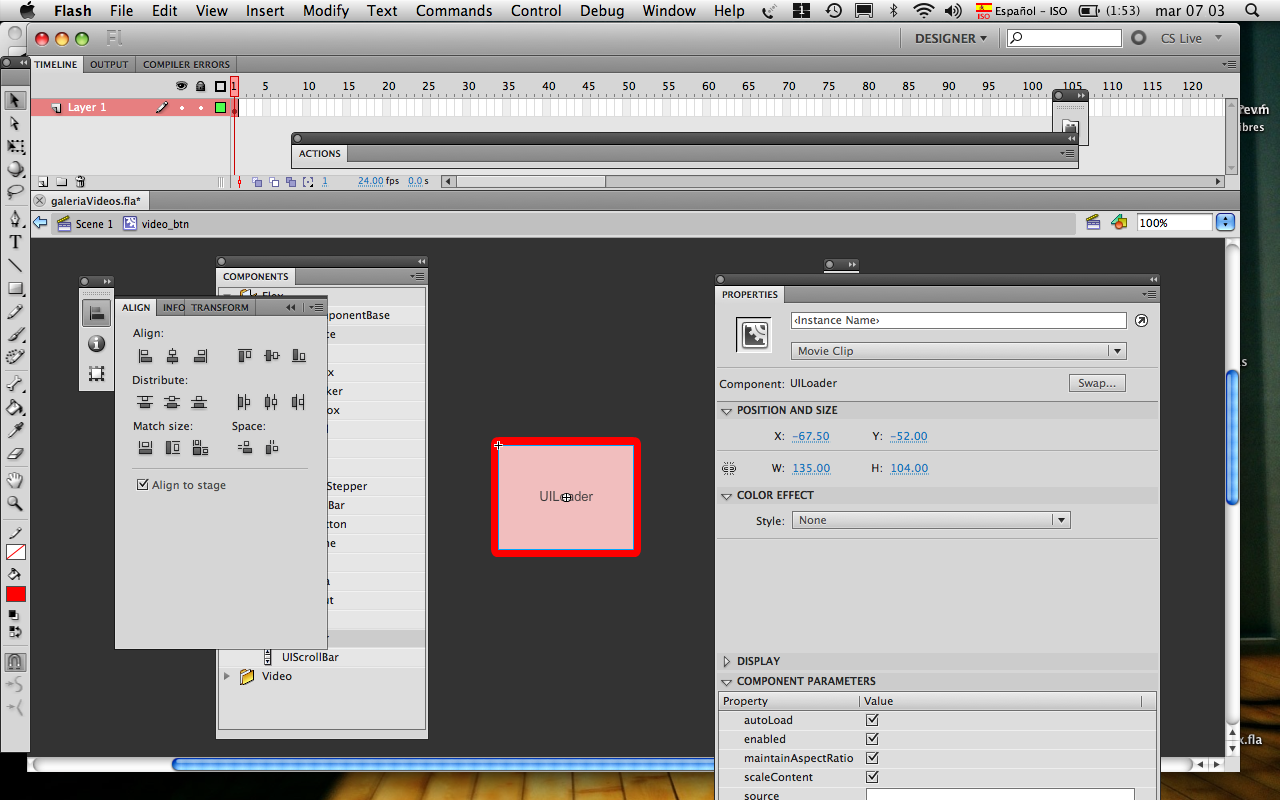Screen dimensions: 1280x800
Task: Click the Edit Symbols icon near zoom box
Action: pyautogui.click(x=1118, y=223)
